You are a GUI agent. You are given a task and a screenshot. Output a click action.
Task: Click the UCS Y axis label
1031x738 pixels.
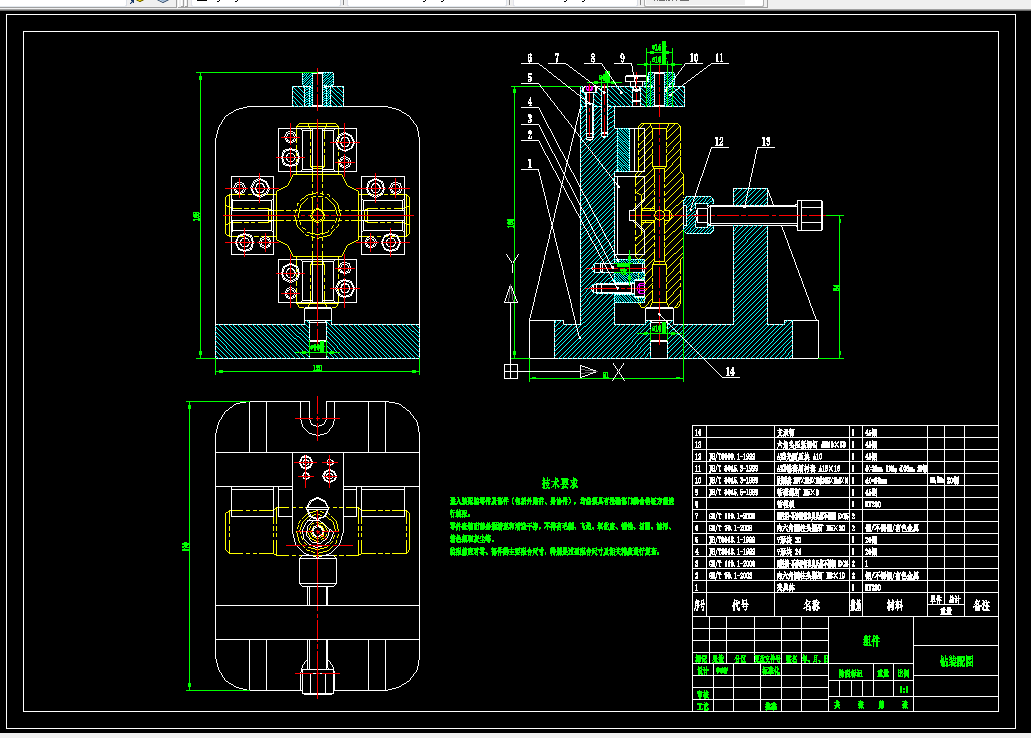click(512, 262)
